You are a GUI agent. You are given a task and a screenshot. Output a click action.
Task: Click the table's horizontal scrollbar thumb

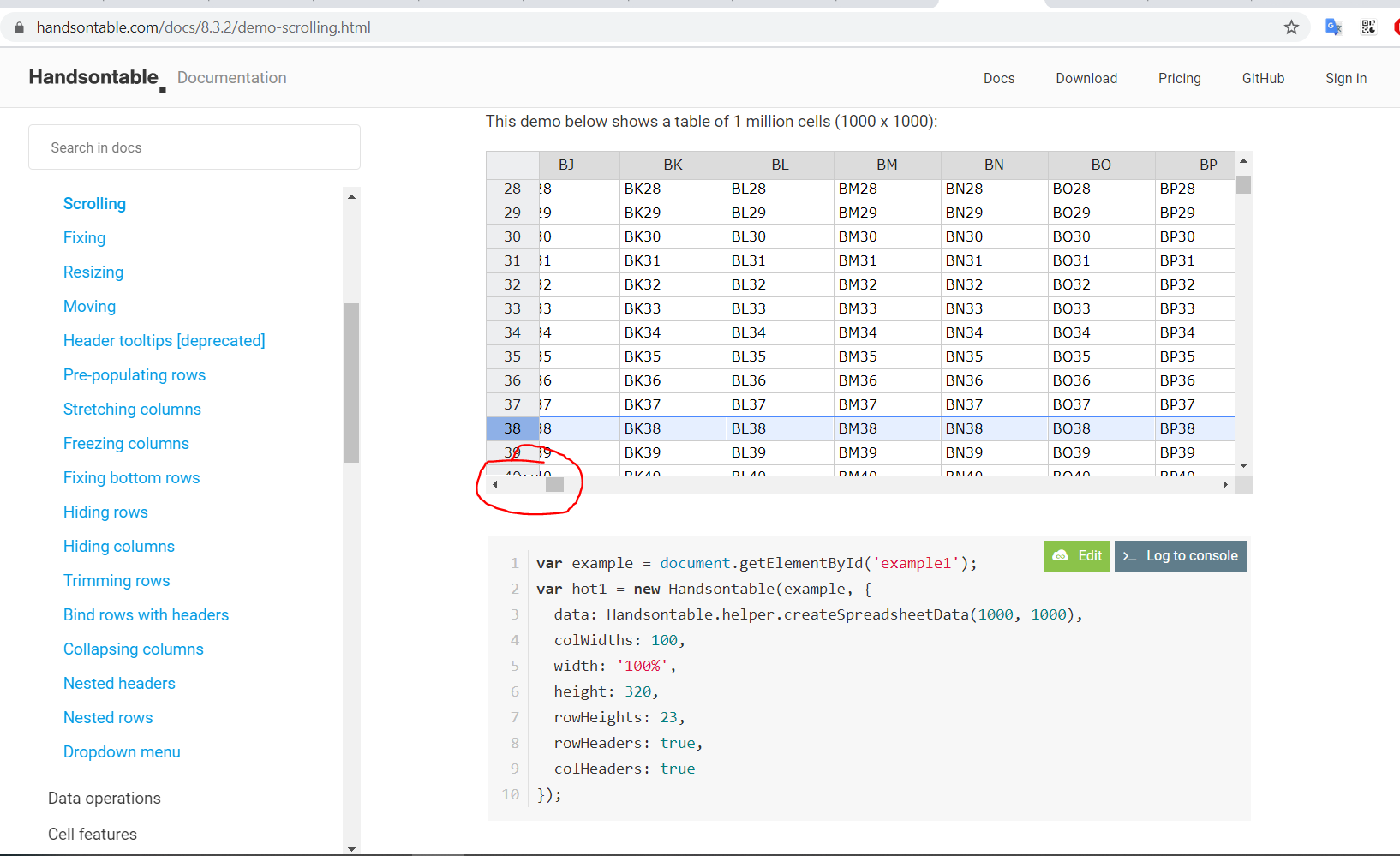[x=555, y=484]
